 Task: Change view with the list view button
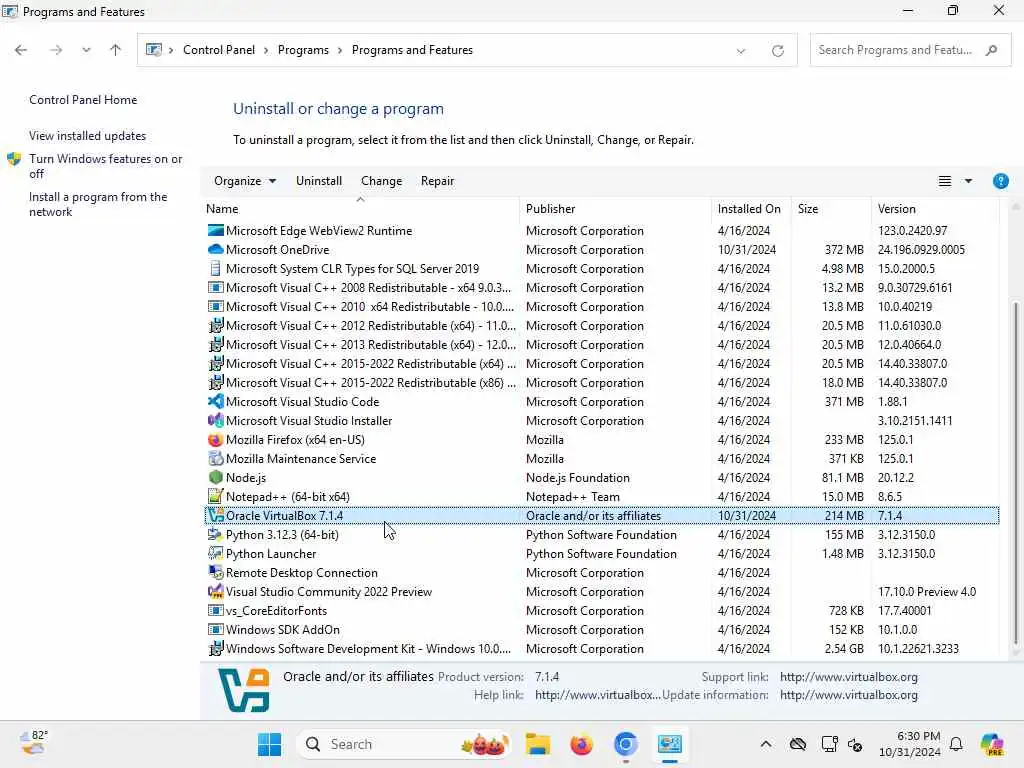944,181
